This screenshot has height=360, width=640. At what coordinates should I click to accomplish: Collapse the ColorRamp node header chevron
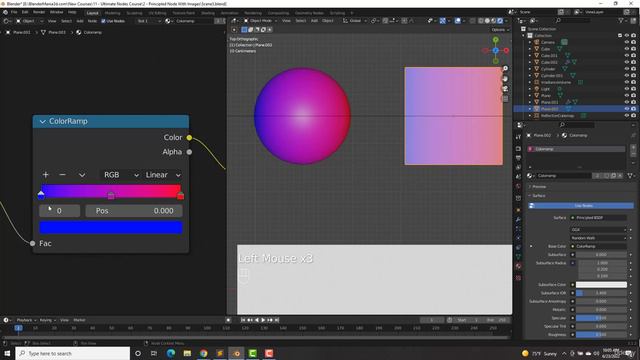(42, 121)
